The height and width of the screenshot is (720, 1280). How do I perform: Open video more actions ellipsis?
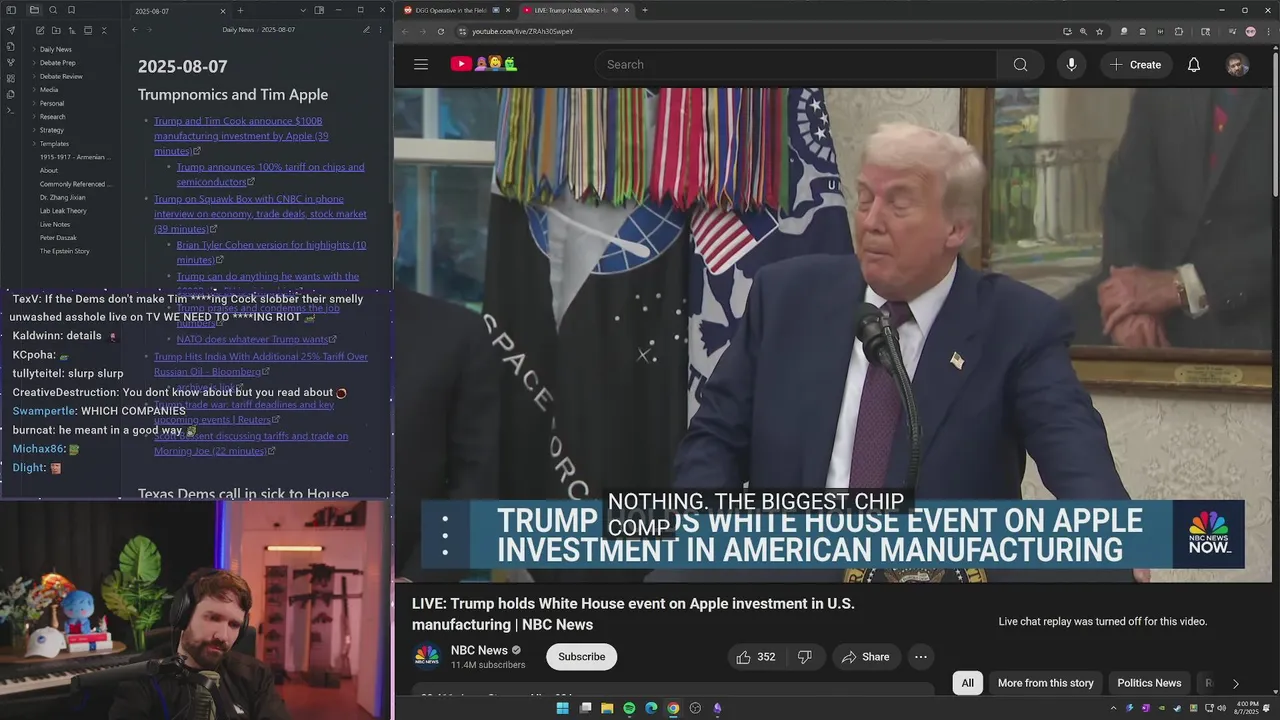(x=921, y=657)
